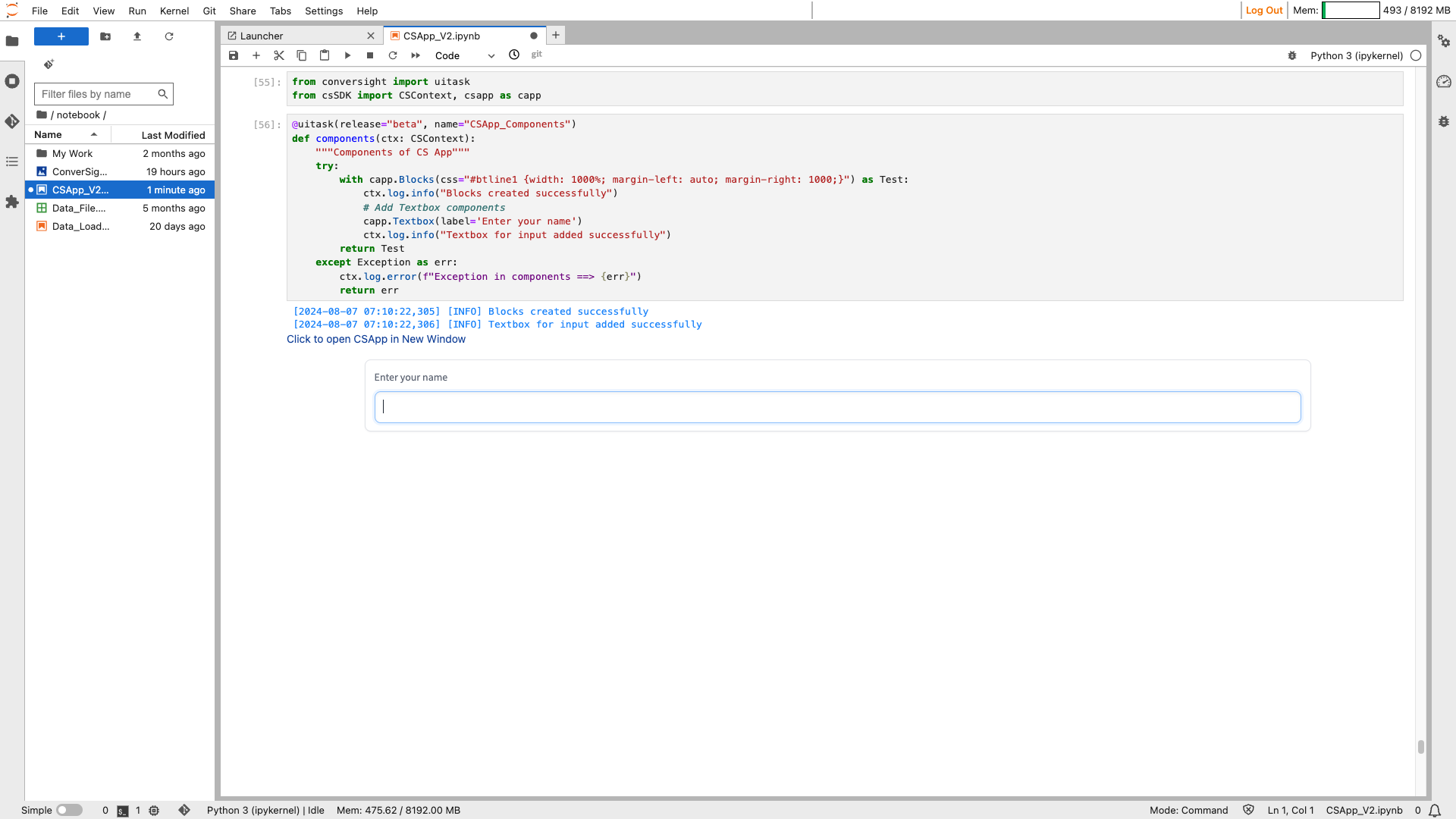Open the Tabs menu
The height and width of the screenshot is (819, 1456).
(x=281, y=11)
